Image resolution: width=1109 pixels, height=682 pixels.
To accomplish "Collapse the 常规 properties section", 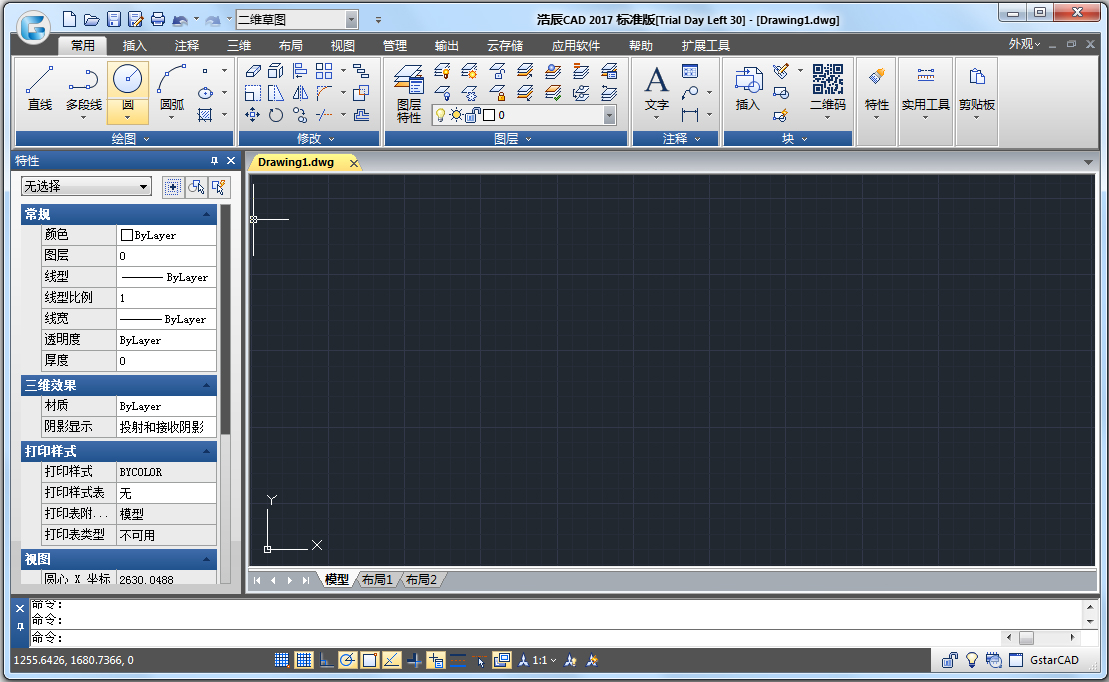I will pyautogui.click(x=207, y=214).
